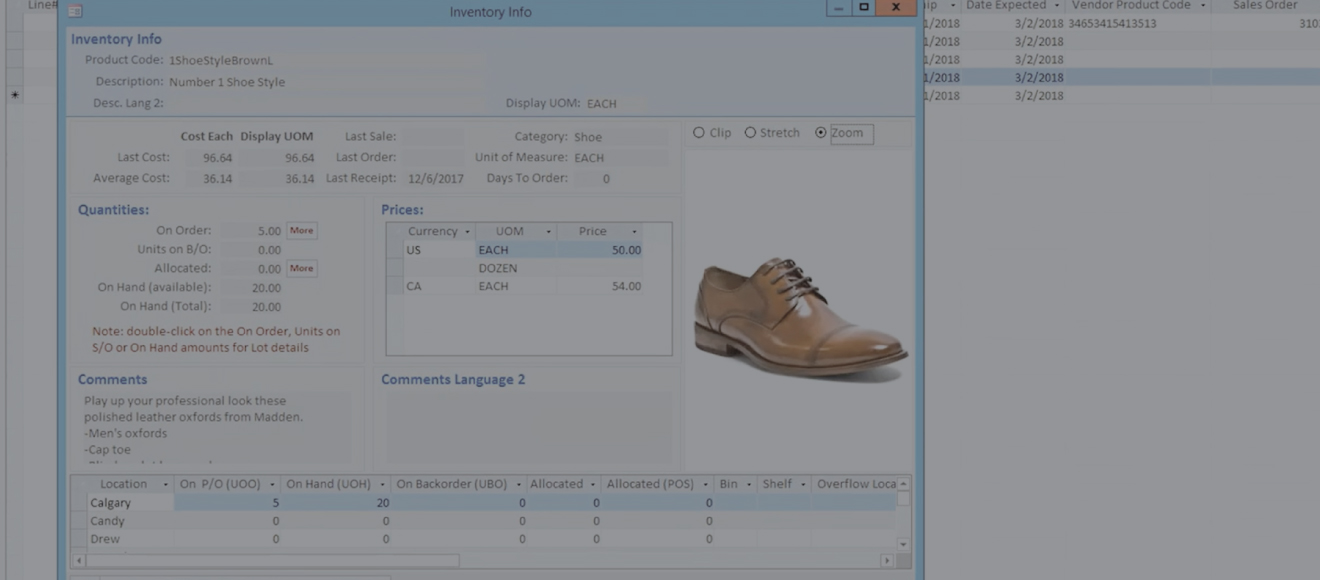The image size is (1320, 580).
Task: Click the form icon in the title bar
Action: pyautogui.click(x=75, y=11)
